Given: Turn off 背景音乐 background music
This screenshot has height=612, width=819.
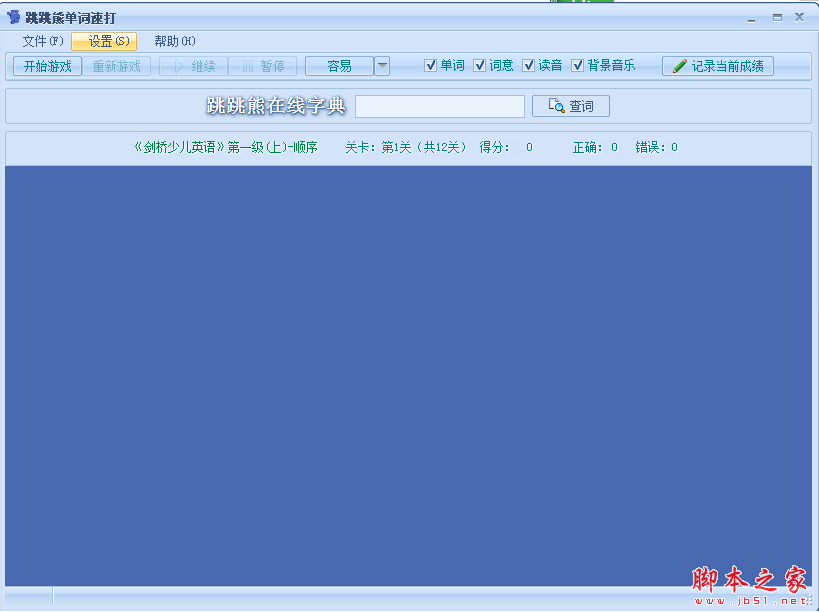Looking at the screenshot, I should (576, 66).
